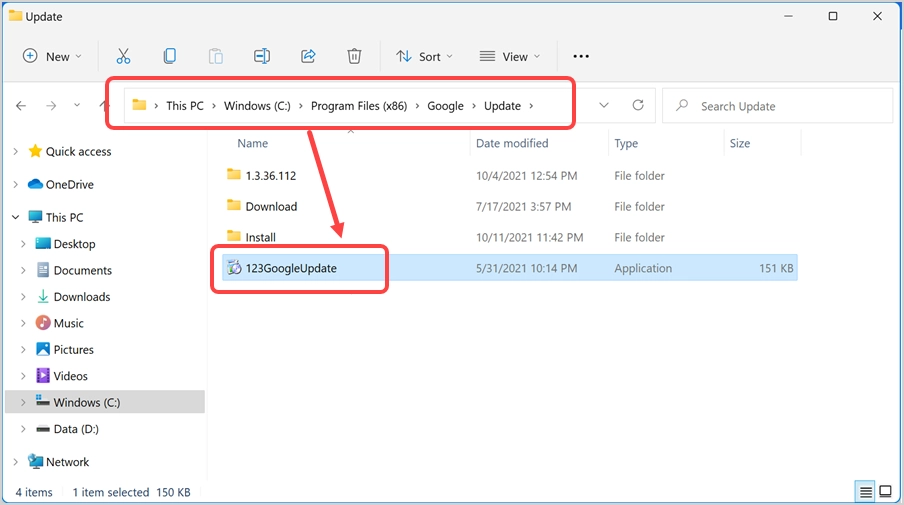This screenshot has width=904, height=505.
Task: Open the Sort dropdown menu
Action: (x=424, y=56)
